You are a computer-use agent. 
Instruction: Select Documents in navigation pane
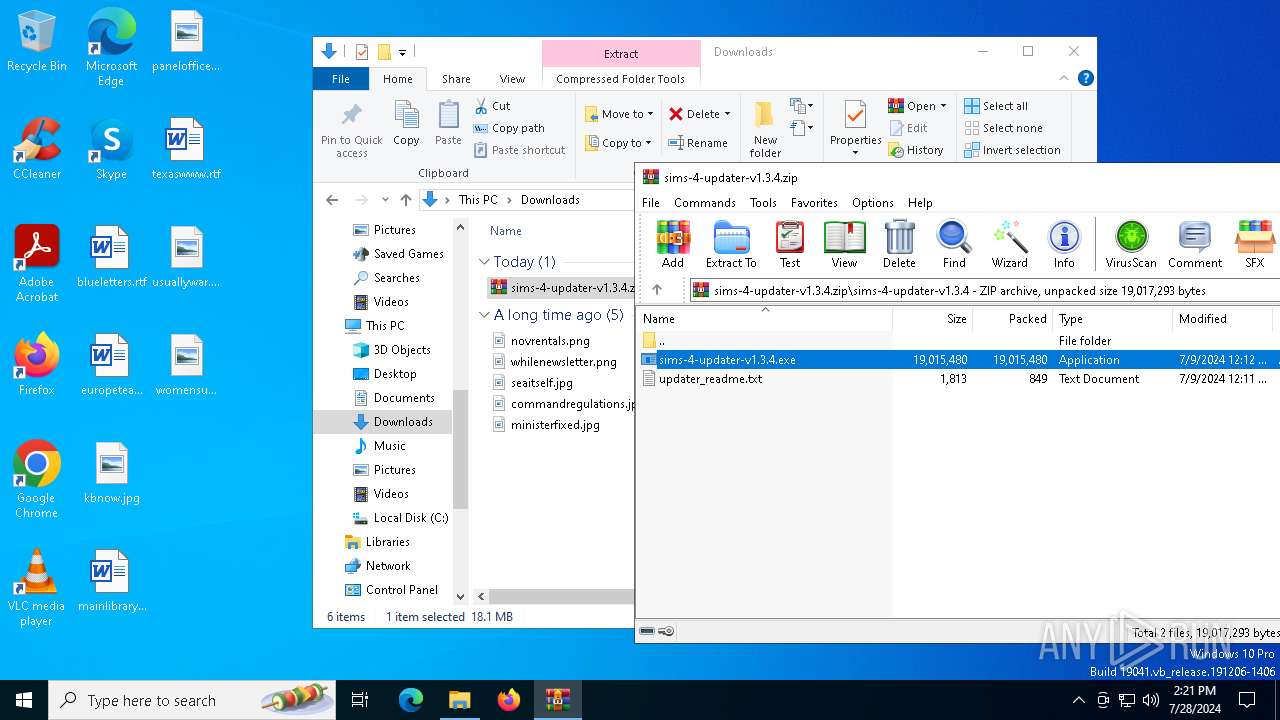click(x=393, y=398)
